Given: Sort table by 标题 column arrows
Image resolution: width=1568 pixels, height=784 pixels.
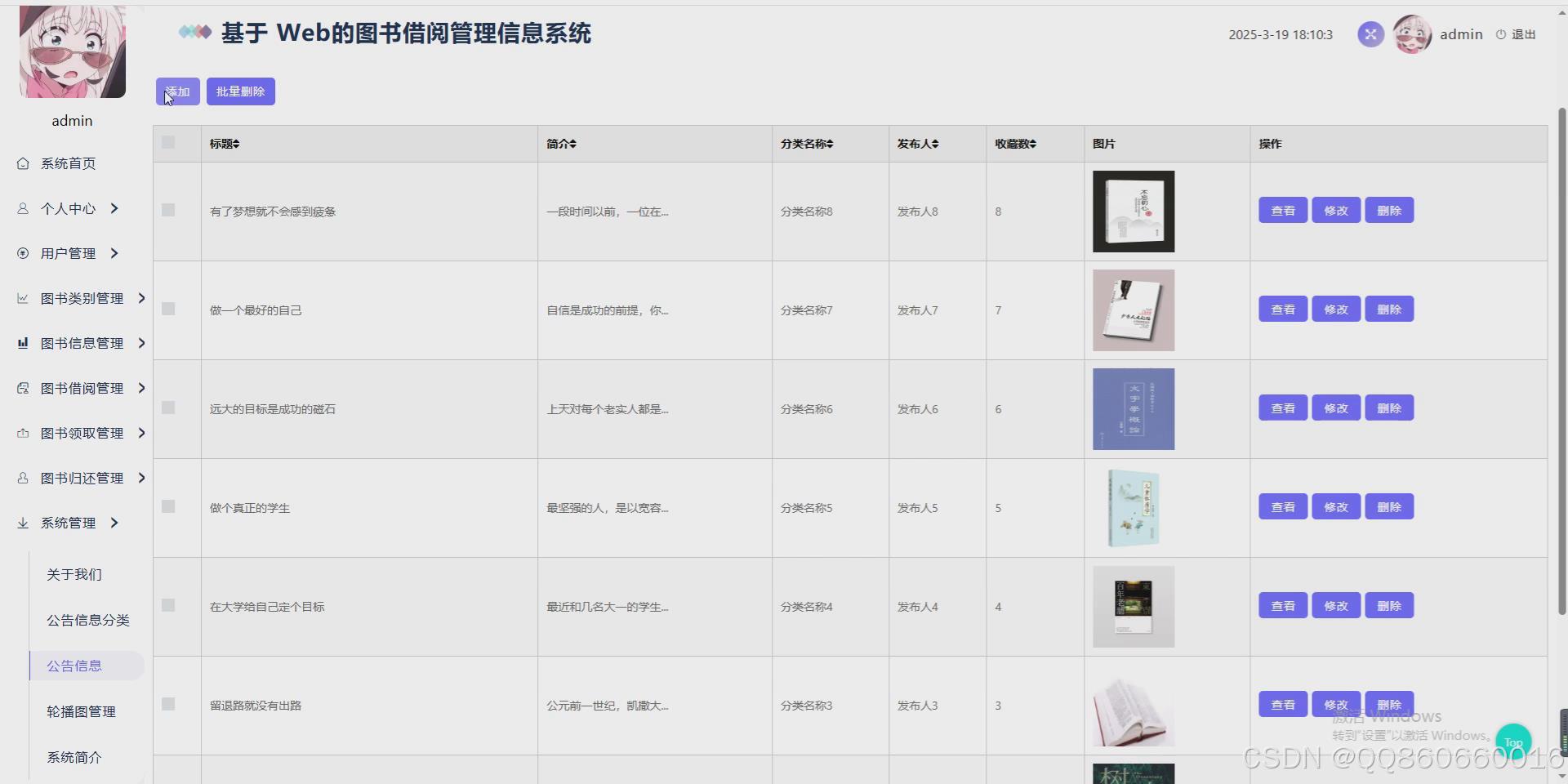Looking at the screenshot, I should pyautogui.click(x=236, y=144).
